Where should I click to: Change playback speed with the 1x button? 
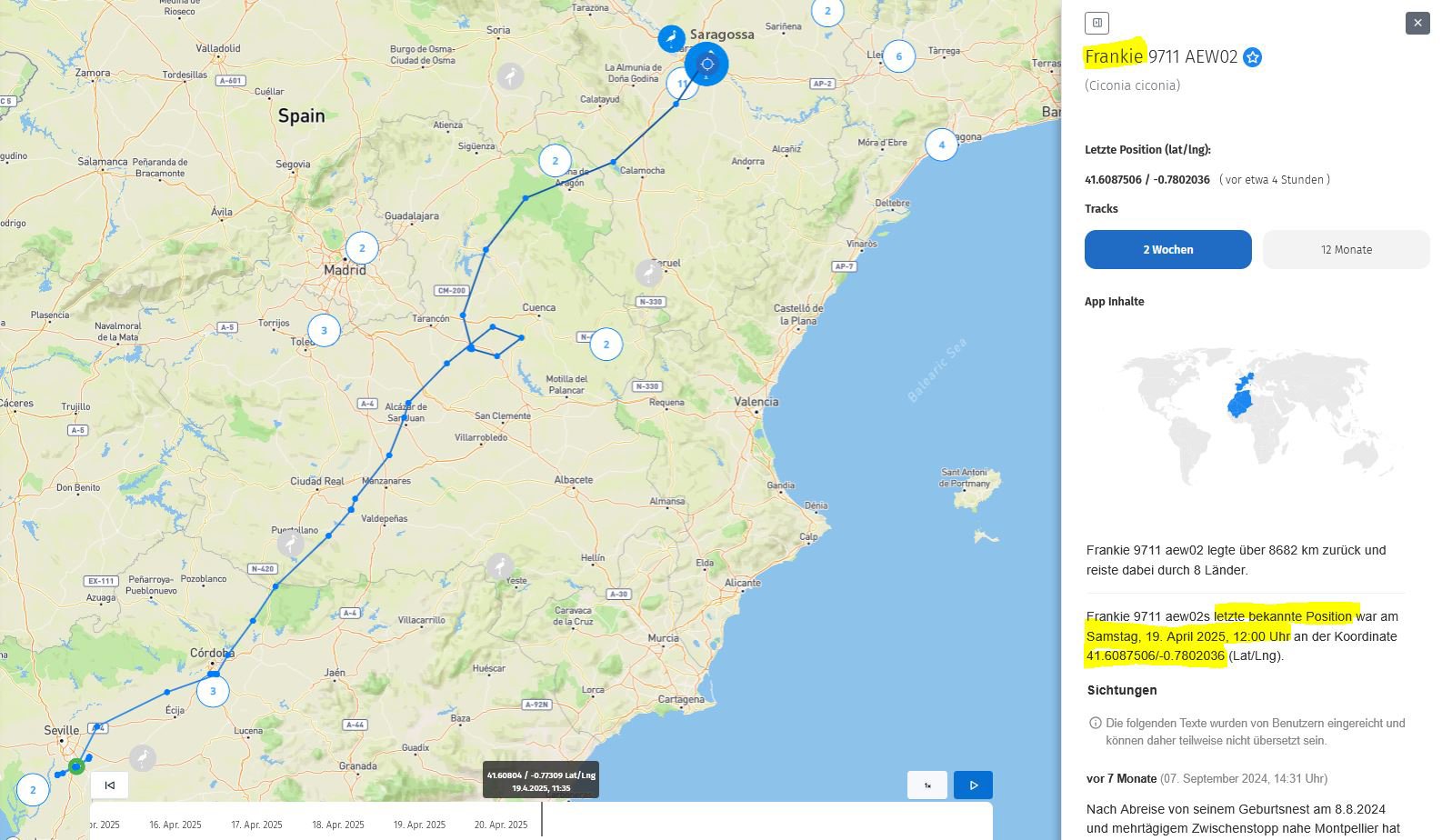coord(926,785)
